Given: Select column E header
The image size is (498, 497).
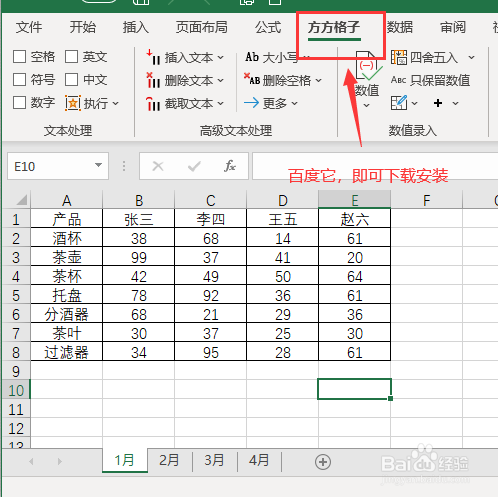Looking at the screenshot, I should [355, 200].
